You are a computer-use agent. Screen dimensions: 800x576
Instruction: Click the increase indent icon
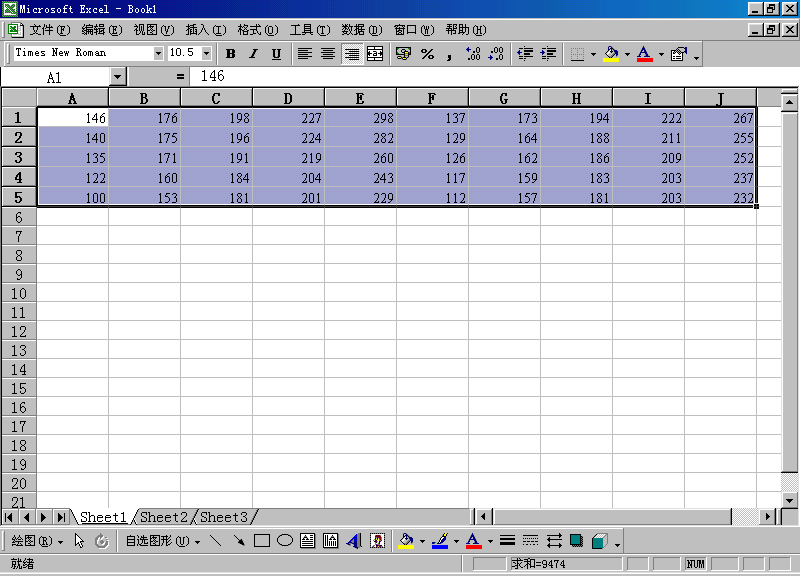tap(548, 54)
